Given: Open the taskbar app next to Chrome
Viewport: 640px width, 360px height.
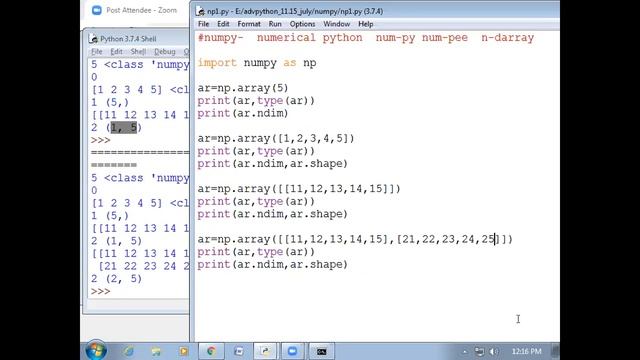Looking at the screenshot, I should click(x=238, y=351).
